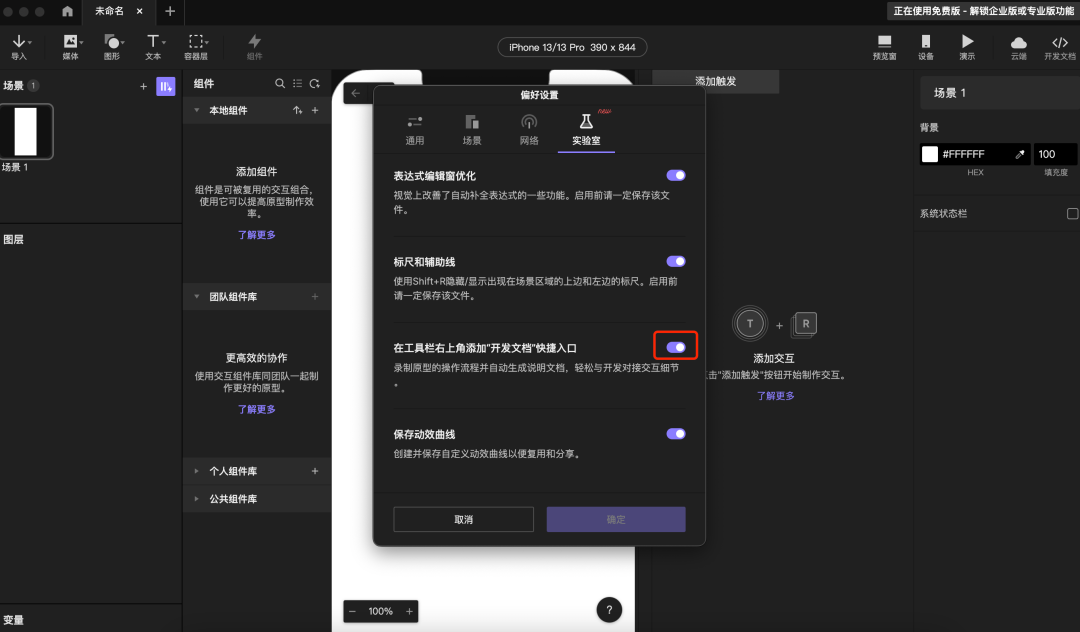
Task: Turn off 标尺和辅助线 rulers toggle
Action: coord(676,261)
